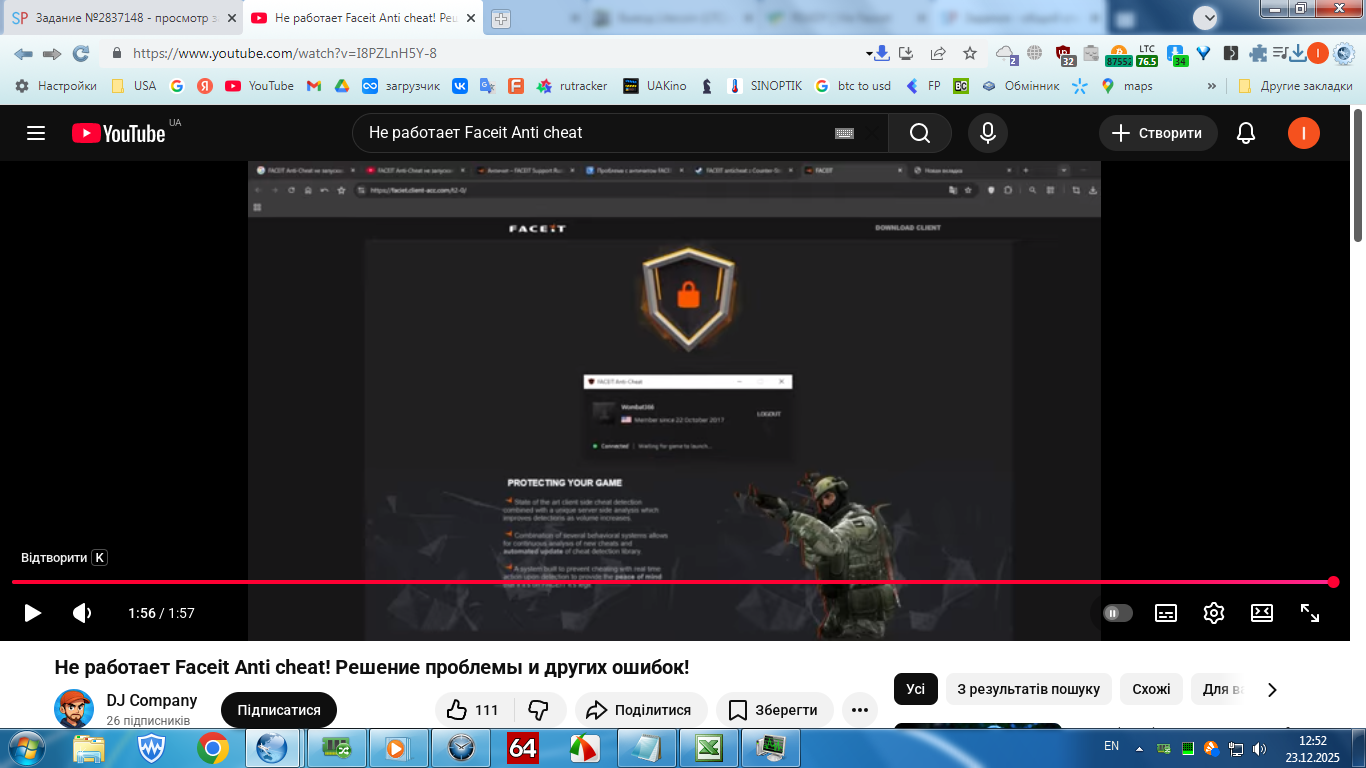Viewport: 1366px width, 768px height.
Task: Mute the video volume
Action: [82, 613]
